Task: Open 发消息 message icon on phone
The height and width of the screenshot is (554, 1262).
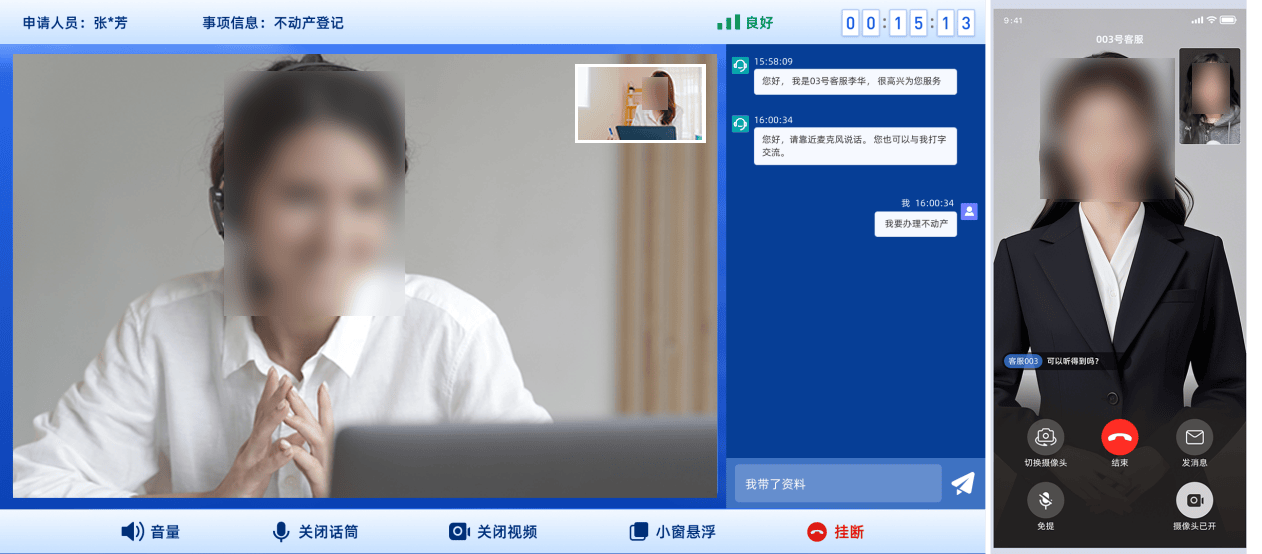Action: (x=1194, y=438)
